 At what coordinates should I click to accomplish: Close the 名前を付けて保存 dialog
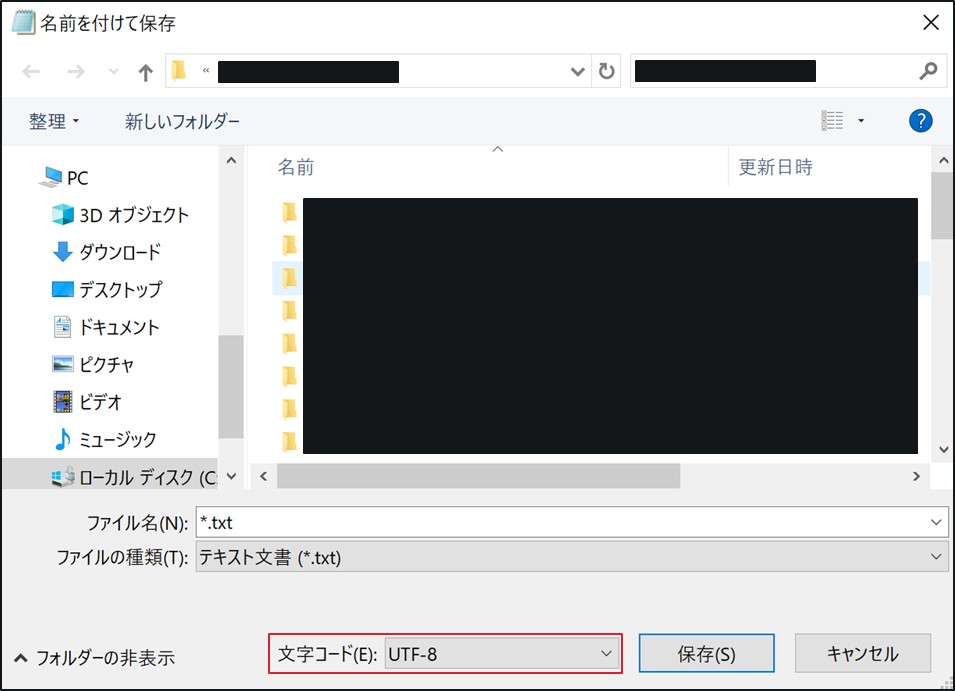930,23
